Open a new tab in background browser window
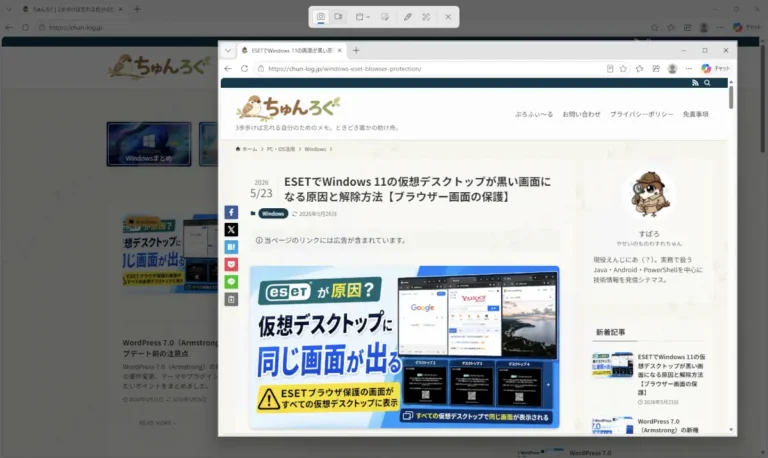 point(137,9)
